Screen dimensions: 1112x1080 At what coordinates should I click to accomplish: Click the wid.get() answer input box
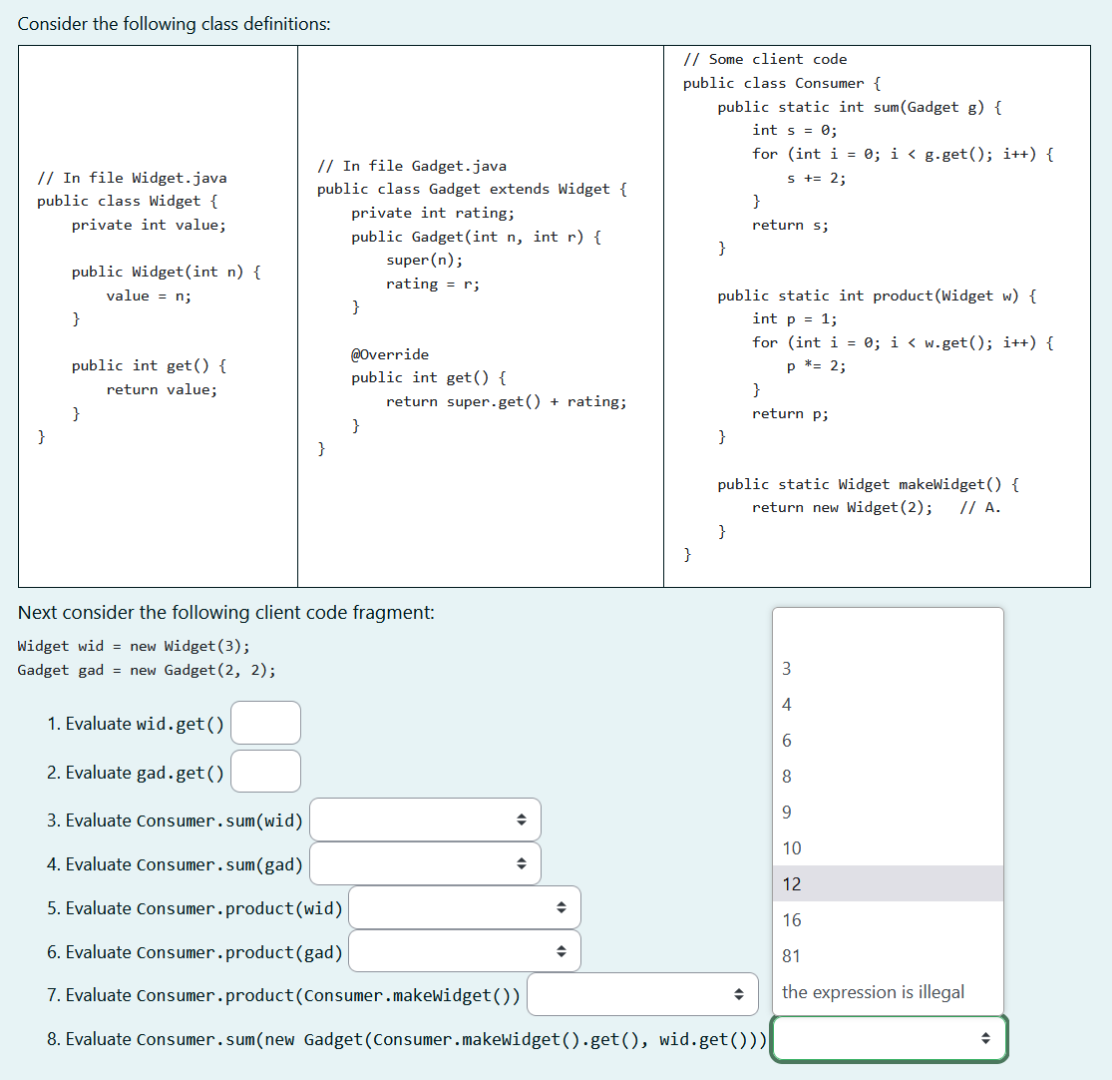pyautogui.click(x=264, y=722)
